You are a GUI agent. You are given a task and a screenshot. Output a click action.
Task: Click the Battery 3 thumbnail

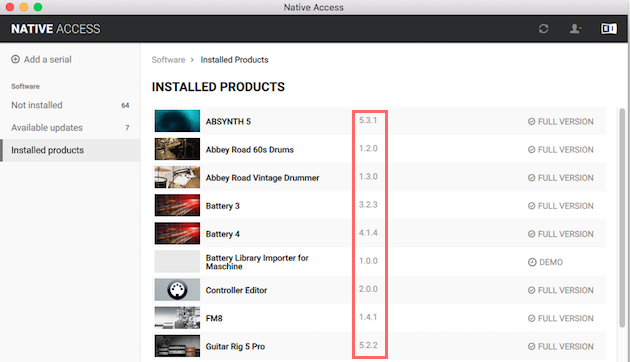[x=177, y=205]
